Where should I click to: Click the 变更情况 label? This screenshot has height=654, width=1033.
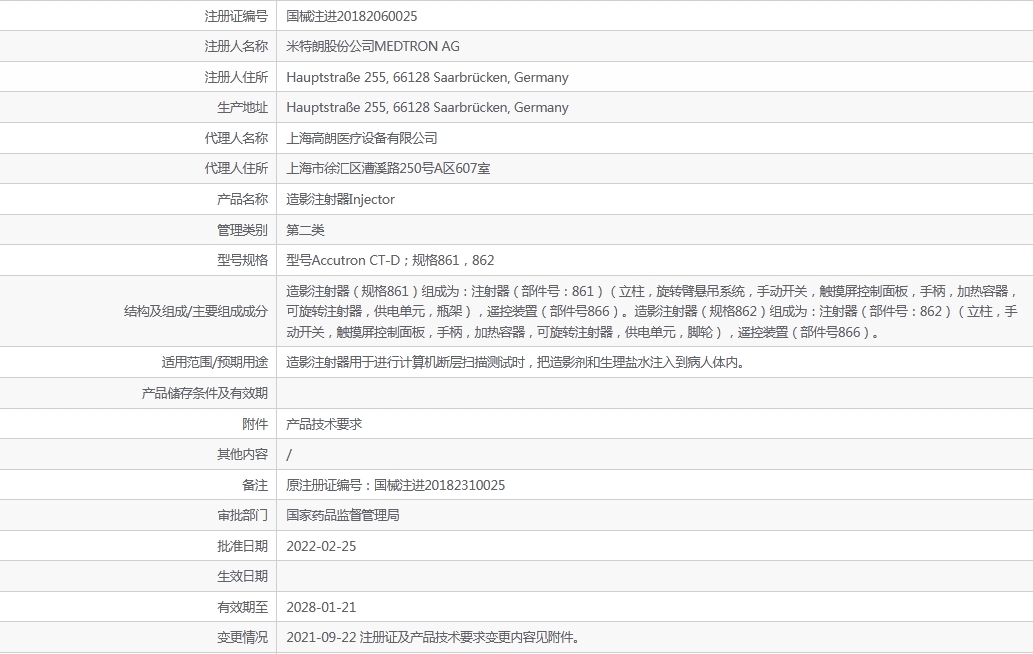(242, 638)
